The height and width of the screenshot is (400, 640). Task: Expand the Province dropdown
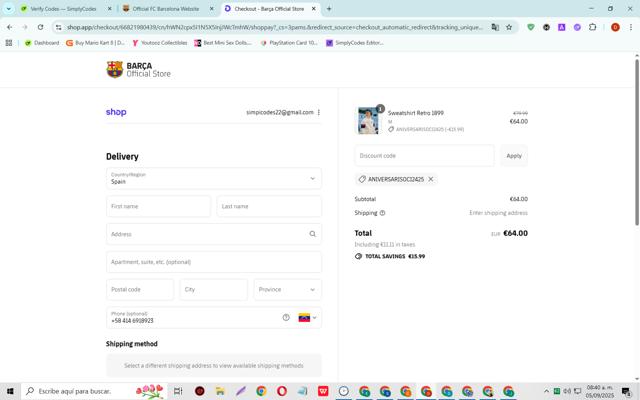[287, 289]
